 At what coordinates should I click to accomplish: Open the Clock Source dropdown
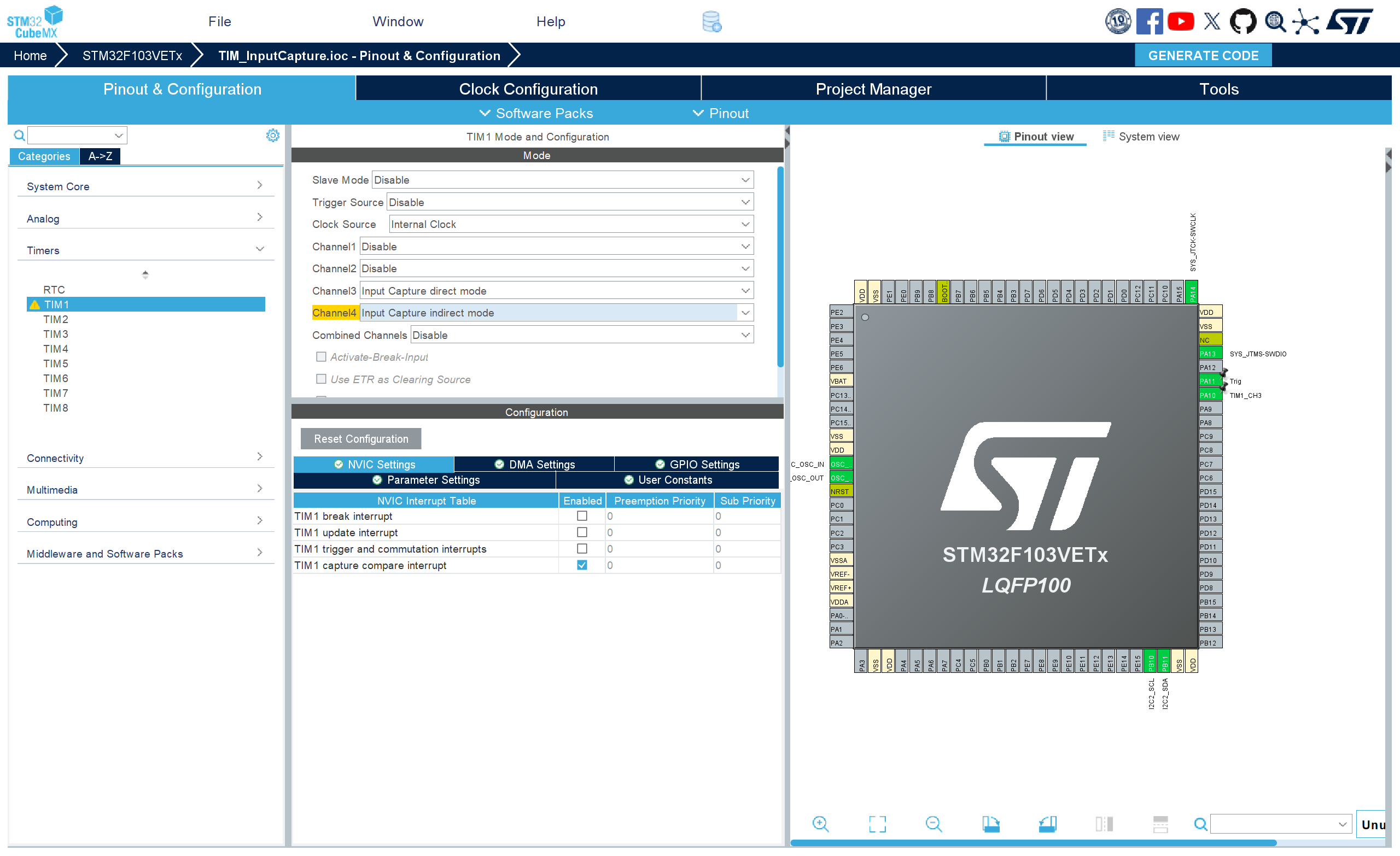click(571, 224)
